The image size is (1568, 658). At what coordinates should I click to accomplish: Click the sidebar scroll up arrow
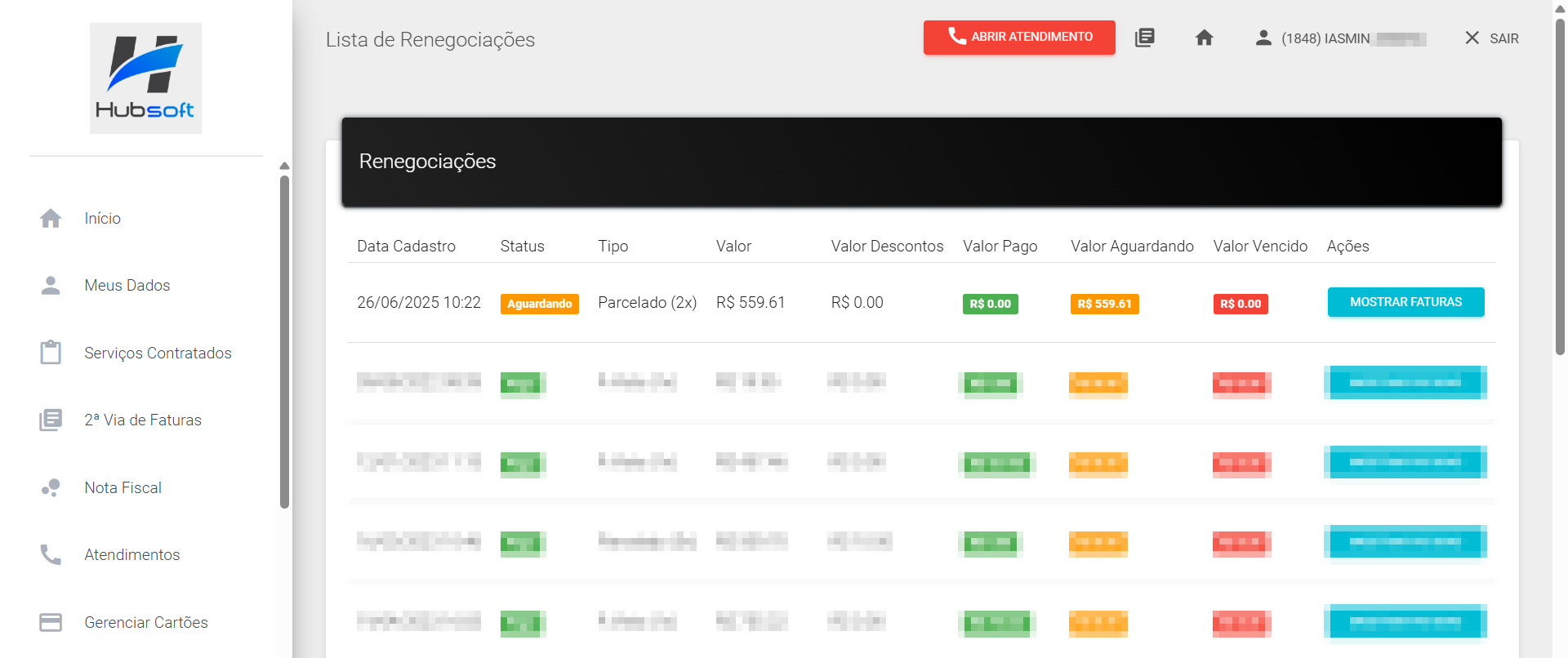click(285, 166)
